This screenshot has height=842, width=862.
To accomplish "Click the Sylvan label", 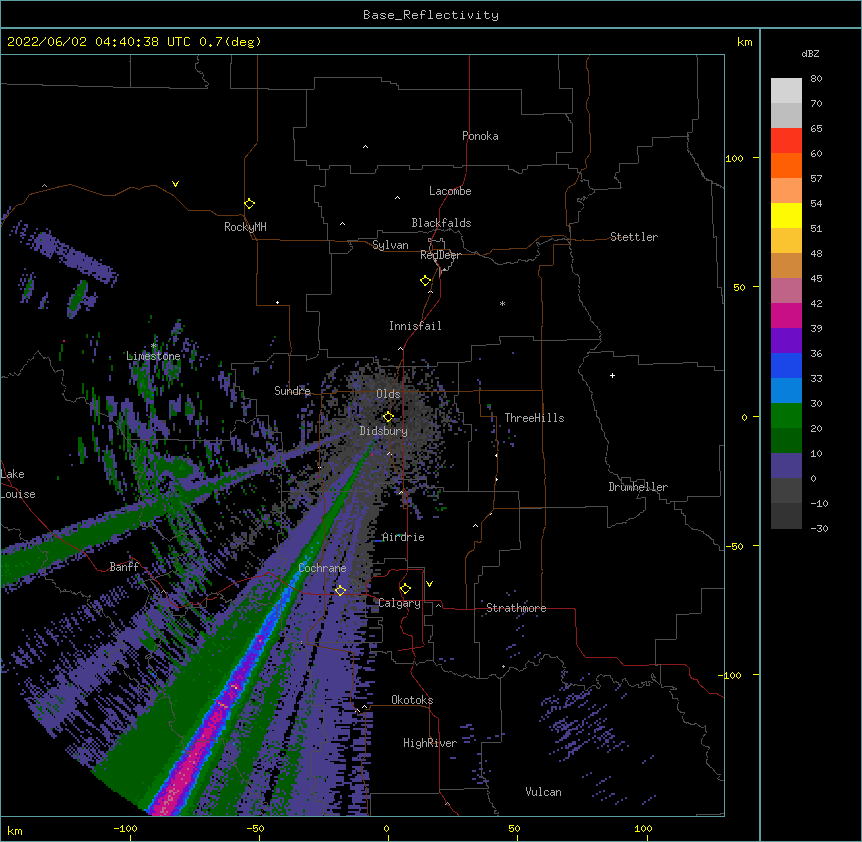I will pyautogui.click(x=390, y=245).
